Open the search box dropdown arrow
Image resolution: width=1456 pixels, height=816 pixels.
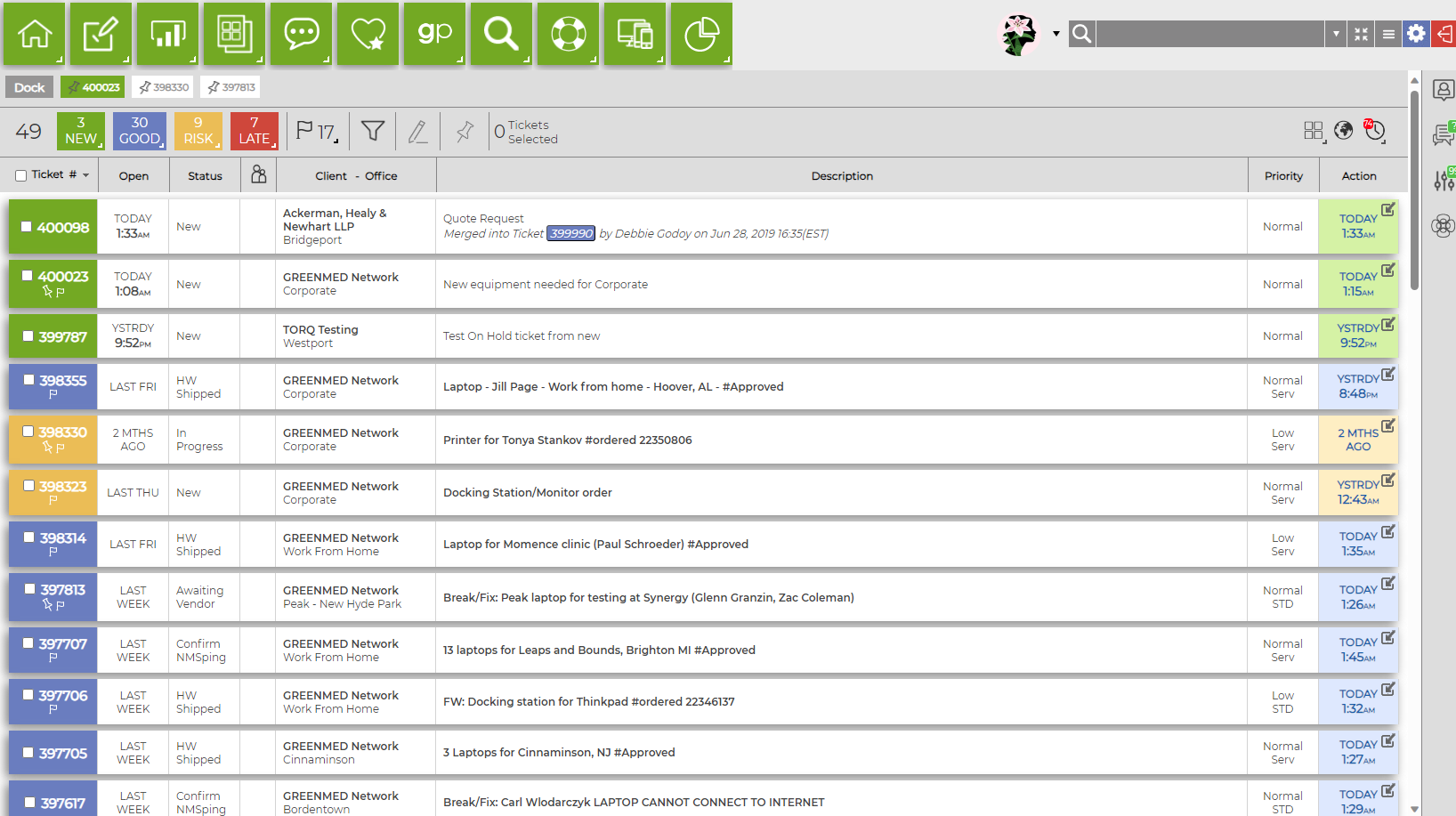(1336, 34)
